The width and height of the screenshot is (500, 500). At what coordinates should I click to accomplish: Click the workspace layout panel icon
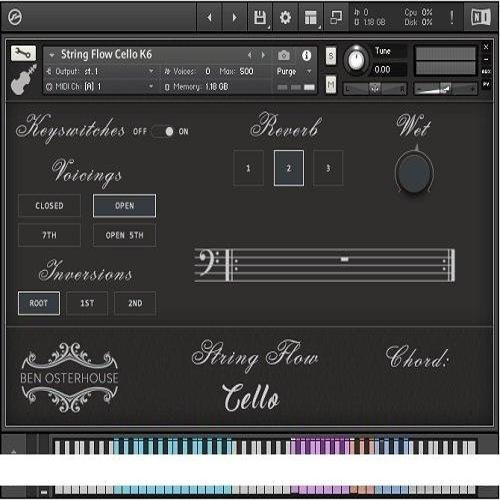[x=310, y=17]
